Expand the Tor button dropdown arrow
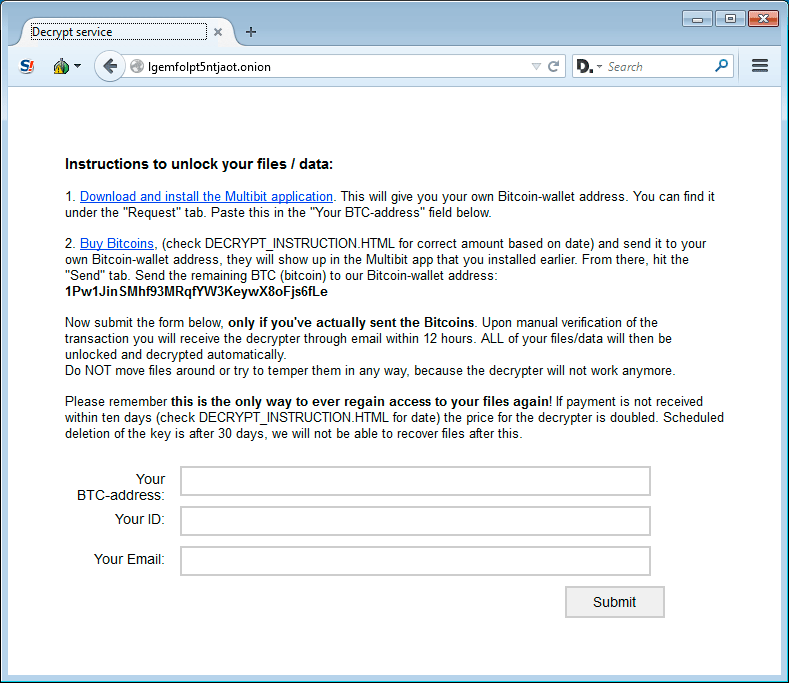This screenshot has width=789, height=683. tap(77, 66)
